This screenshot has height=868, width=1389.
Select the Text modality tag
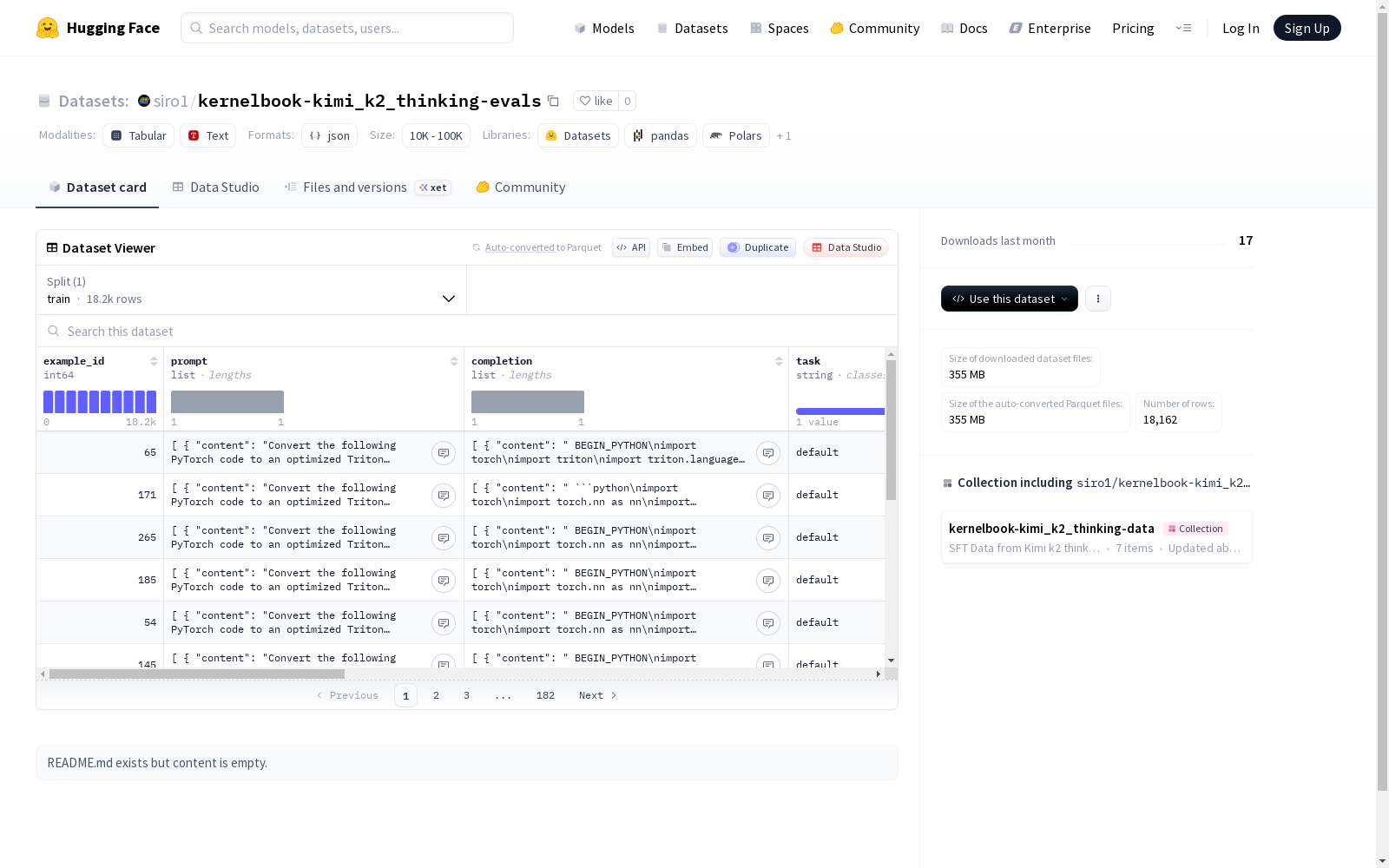click(208, 135)
